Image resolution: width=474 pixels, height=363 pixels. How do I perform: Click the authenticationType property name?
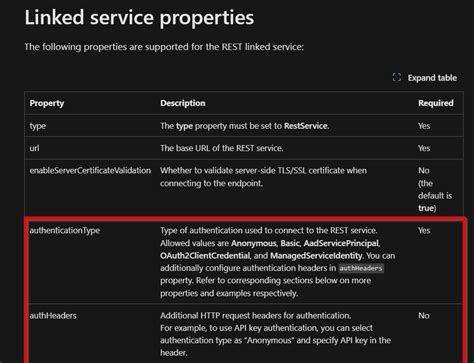tap(65, 230)
